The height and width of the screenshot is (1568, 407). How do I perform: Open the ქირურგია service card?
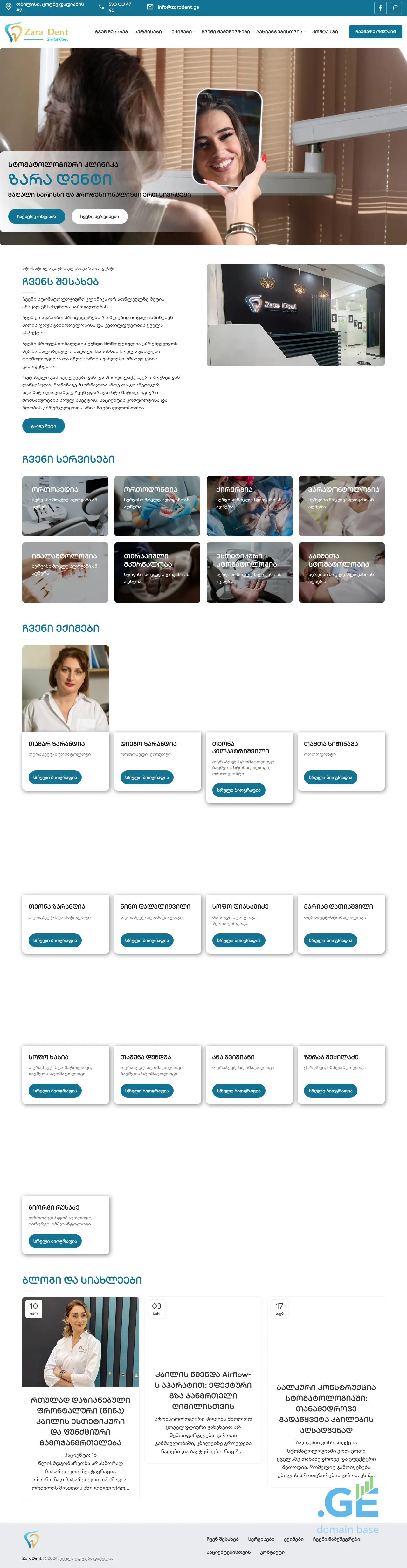point(249,506)
